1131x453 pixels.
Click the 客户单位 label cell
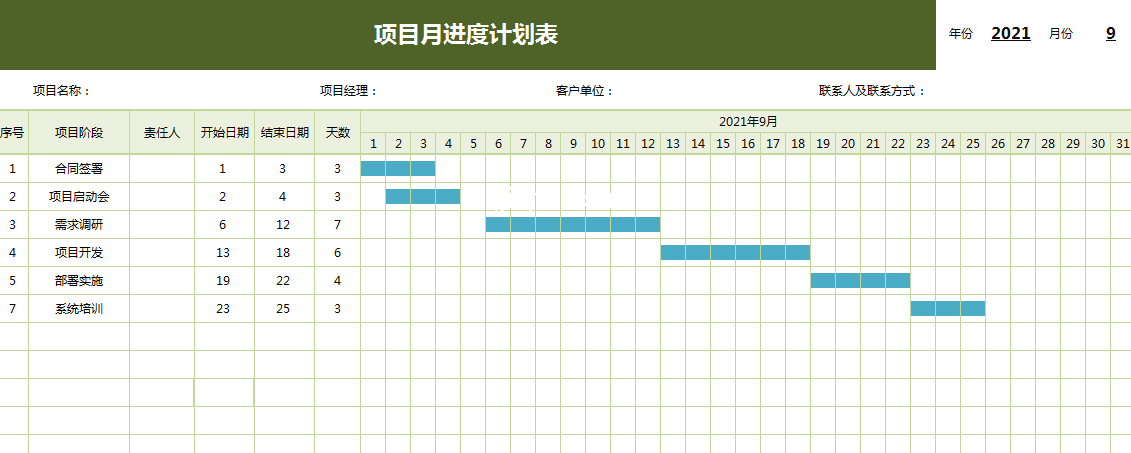[x=585, y=91]
